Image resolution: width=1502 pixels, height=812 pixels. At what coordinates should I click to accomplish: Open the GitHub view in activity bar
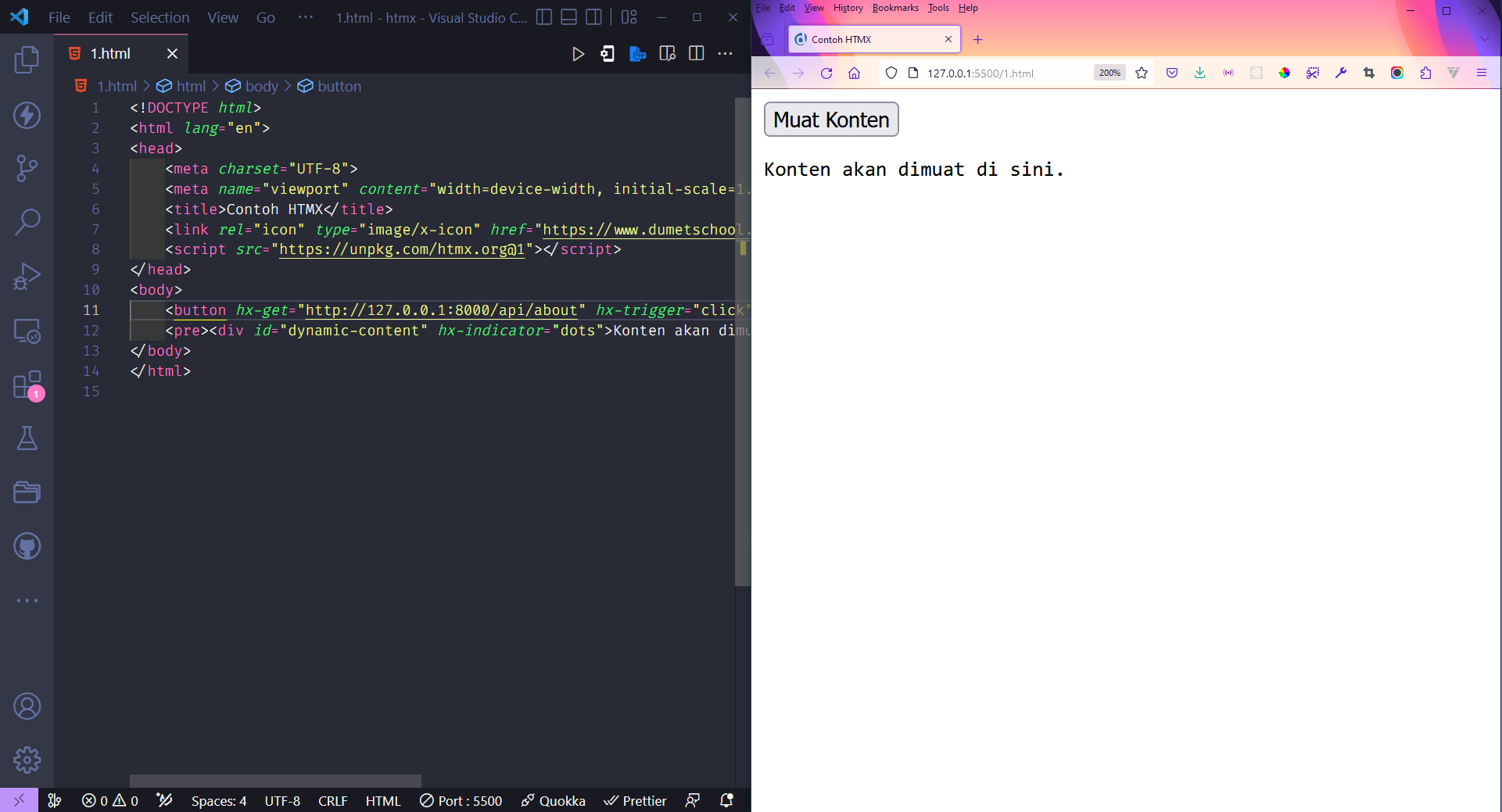coord(27,546)
